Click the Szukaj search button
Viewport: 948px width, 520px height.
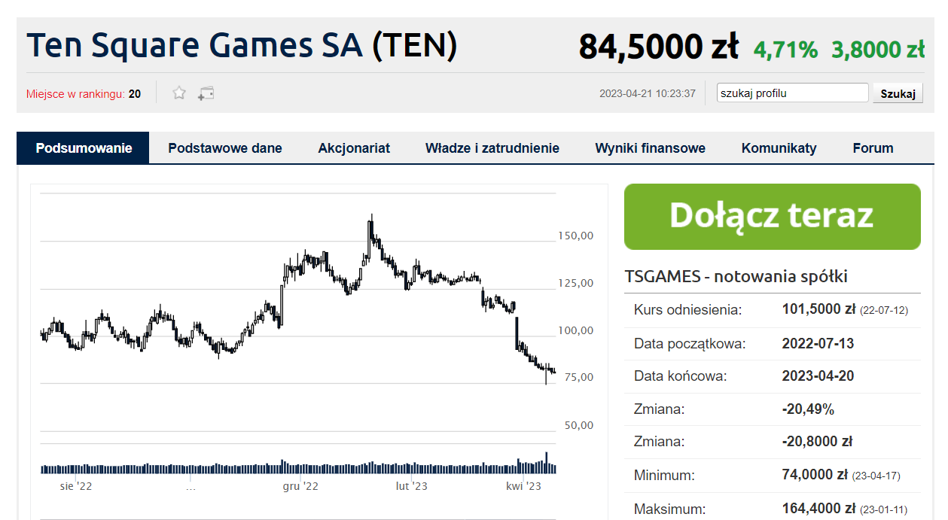(x=898, y=94)
